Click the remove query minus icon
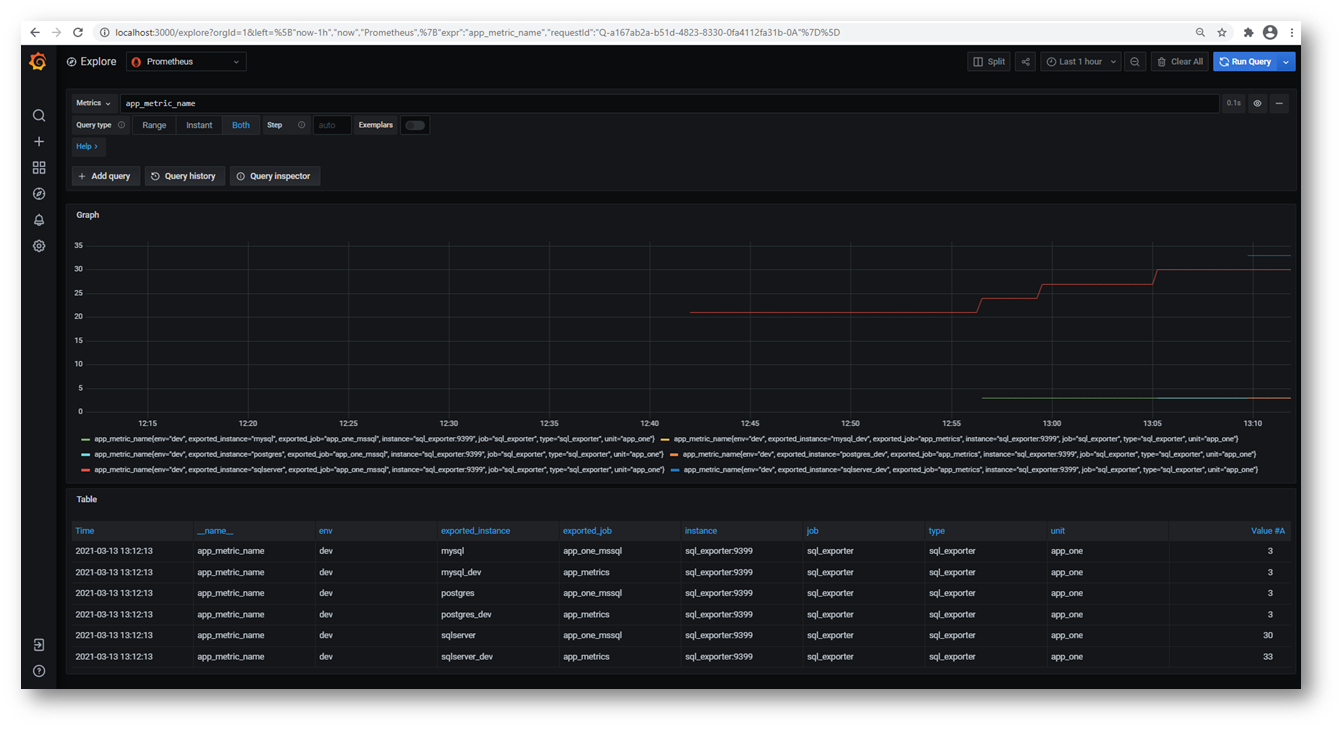The image size is (1343, 731). (1279, 103)
